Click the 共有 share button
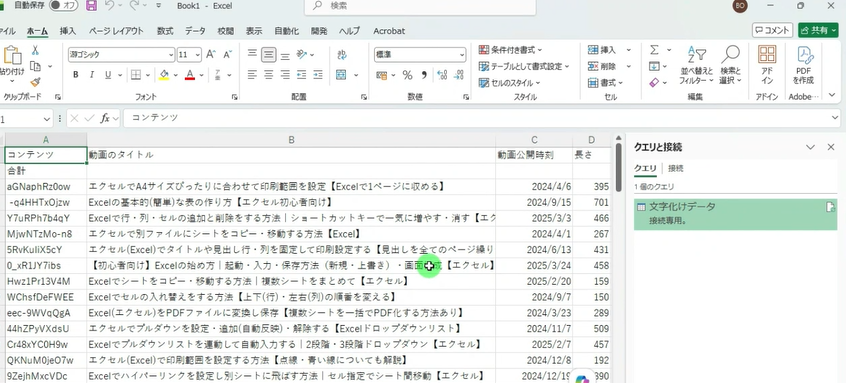Image resolution: width=846 pixels, height=383 pixels. coord(818,30)
